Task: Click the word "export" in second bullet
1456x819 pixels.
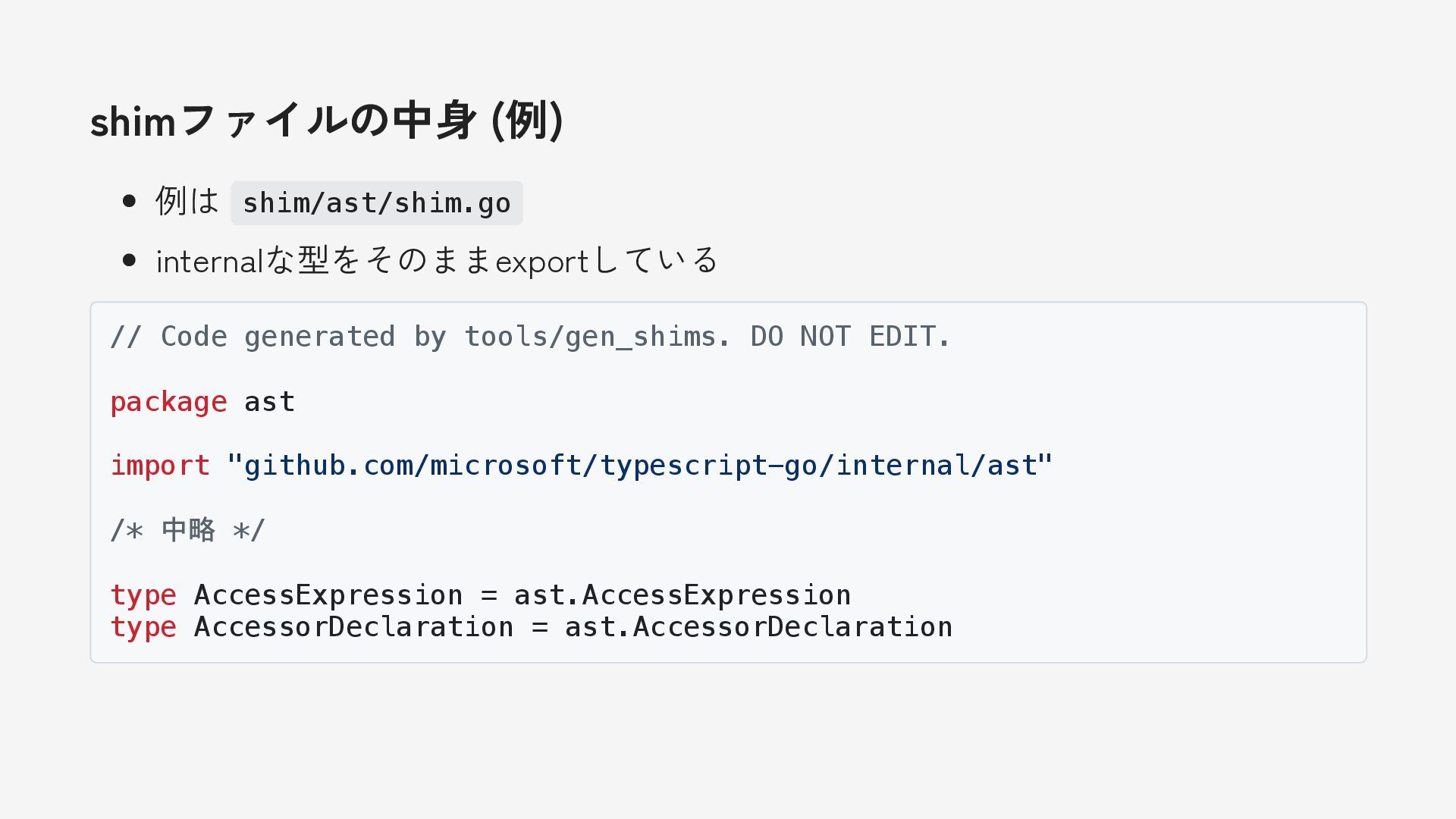Action: (541, 262)
